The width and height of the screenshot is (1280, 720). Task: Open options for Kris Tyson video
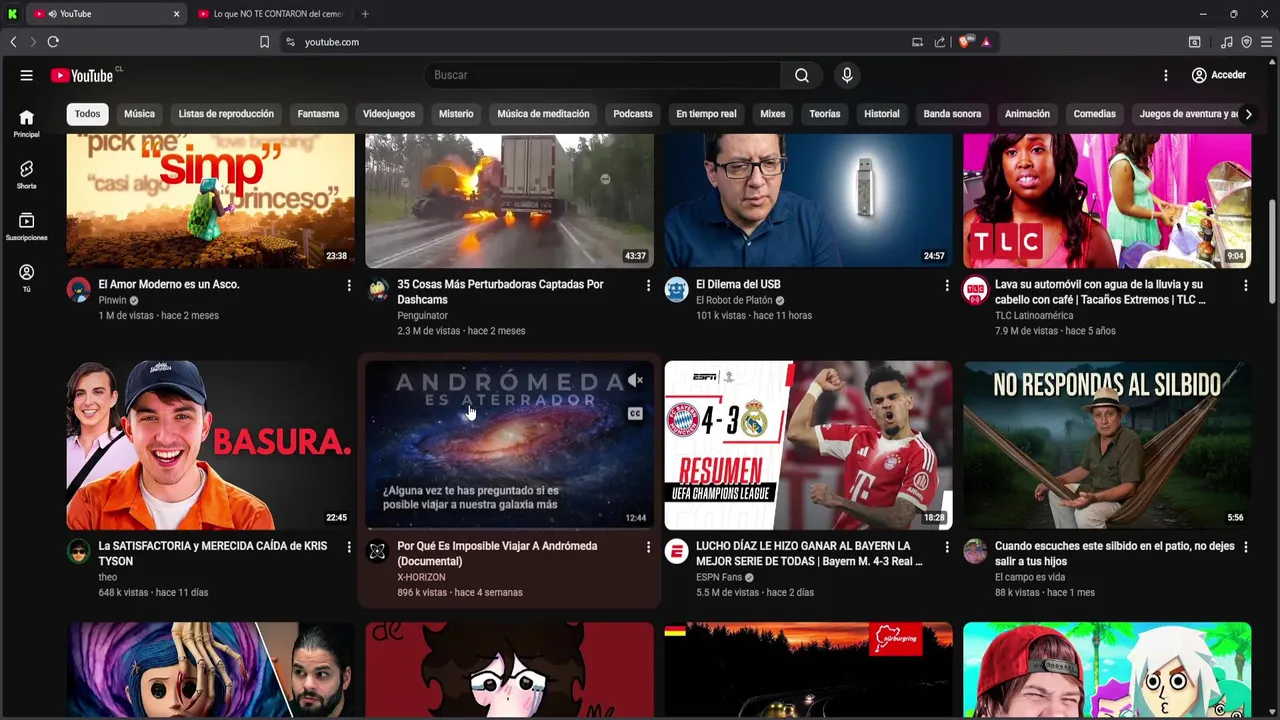click(349, 547)
